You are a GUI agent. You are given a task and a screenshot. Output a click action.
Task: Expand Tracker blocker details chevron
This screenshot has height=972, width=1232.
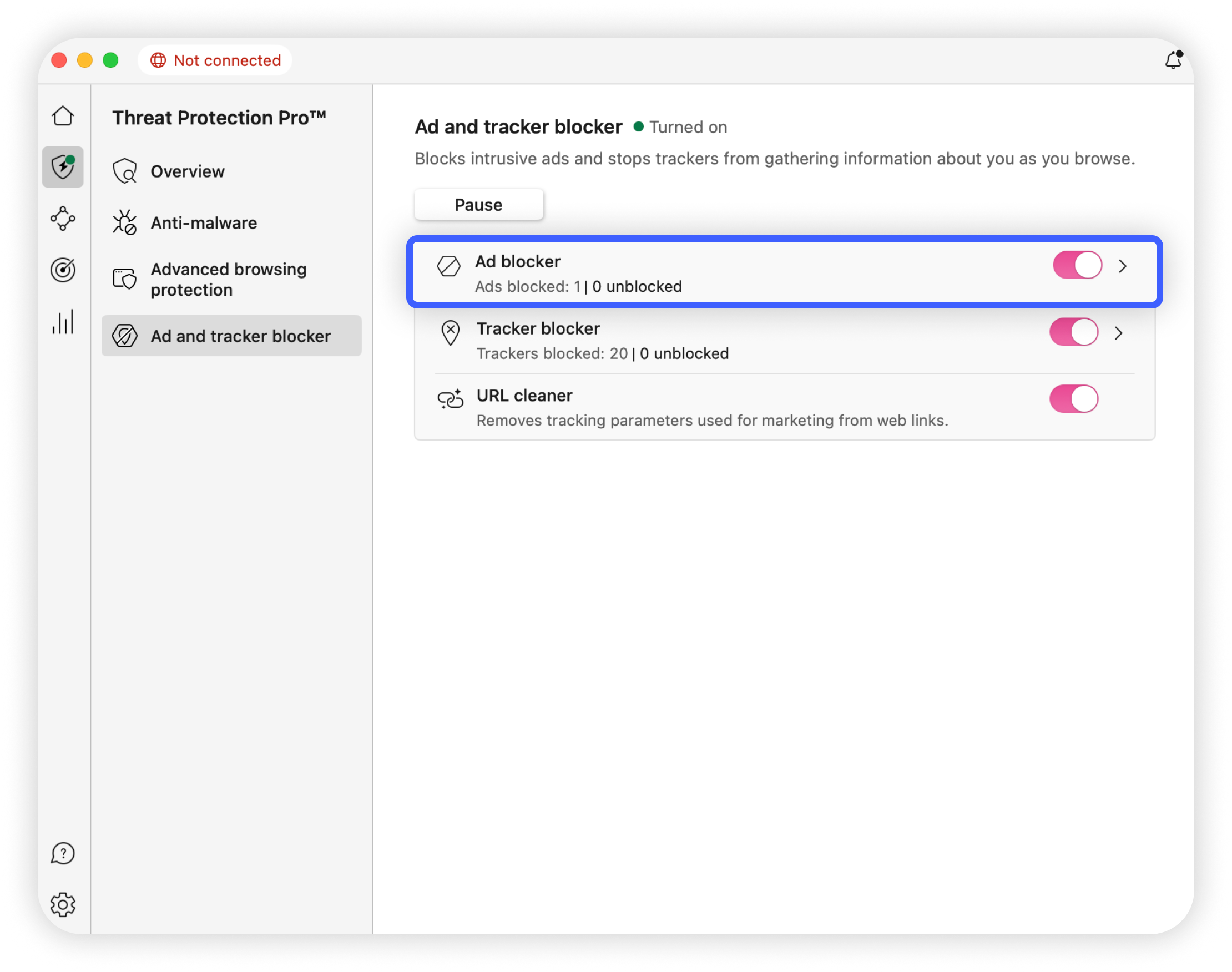pos(1118,333)
